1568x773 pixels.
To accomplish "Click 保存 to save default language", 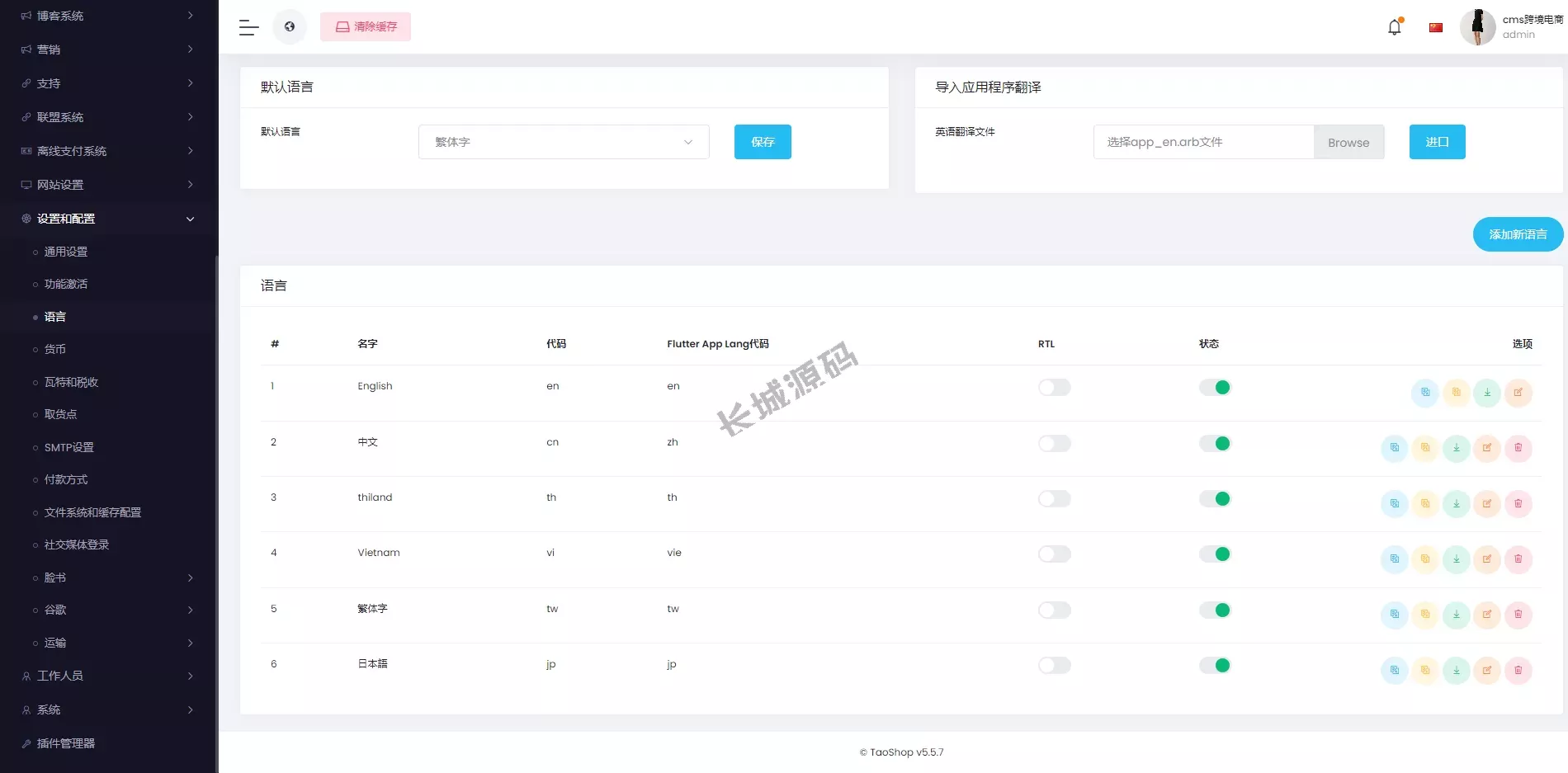I will [x=763, y=142].
